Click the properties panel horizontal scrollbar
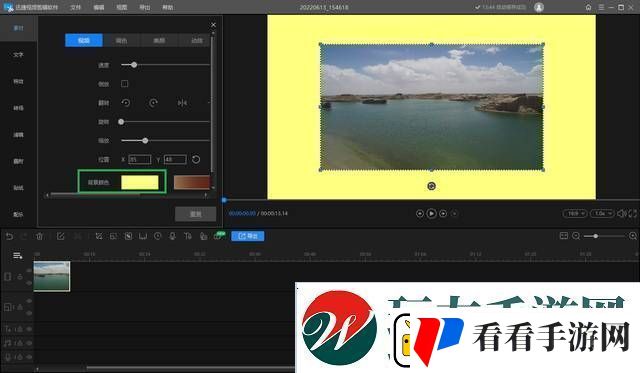 click(x=95, y=195)
